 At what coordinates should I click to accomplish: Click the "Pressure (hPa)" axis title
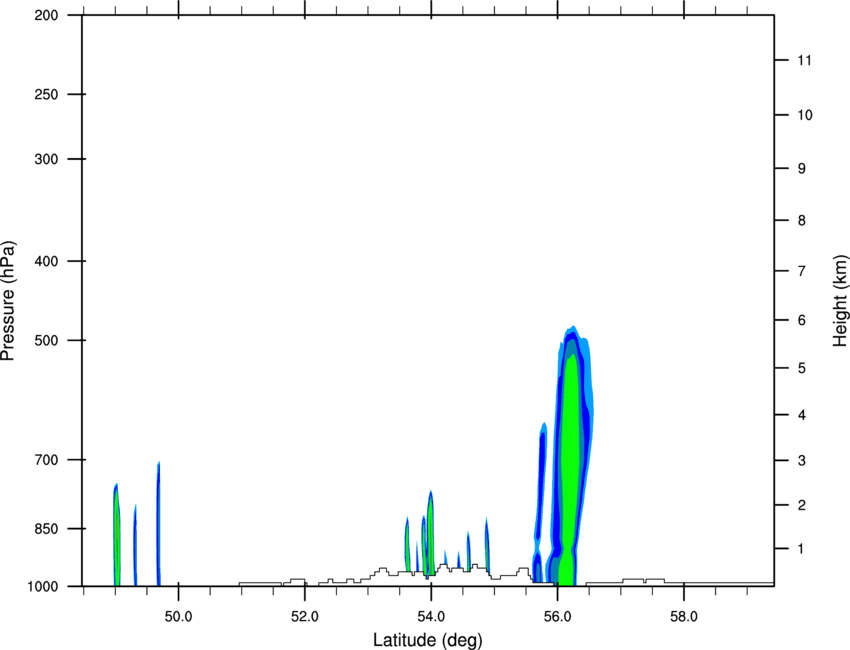pos(8,301)
